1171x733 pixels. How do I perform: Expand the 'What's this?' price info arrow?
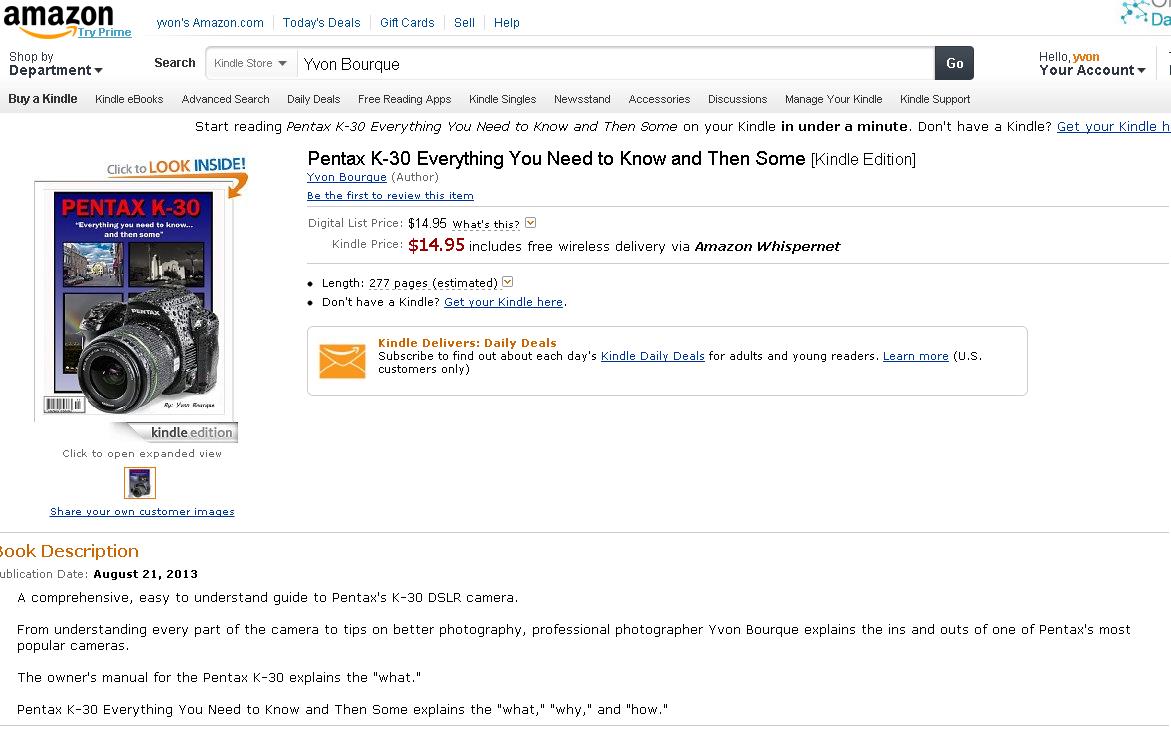(x=531, y=223)
